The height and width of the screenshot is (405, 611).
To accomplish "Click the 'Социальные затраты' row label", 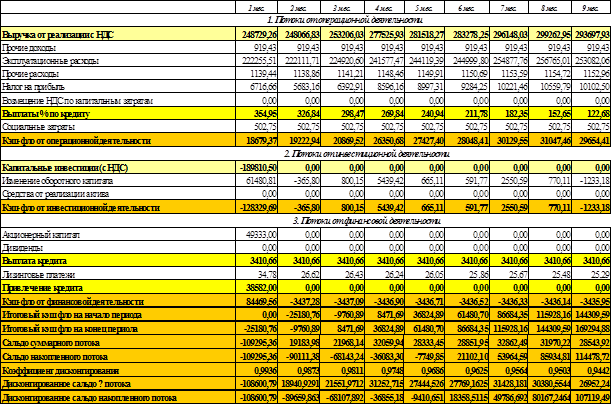I will pos(41,127).
